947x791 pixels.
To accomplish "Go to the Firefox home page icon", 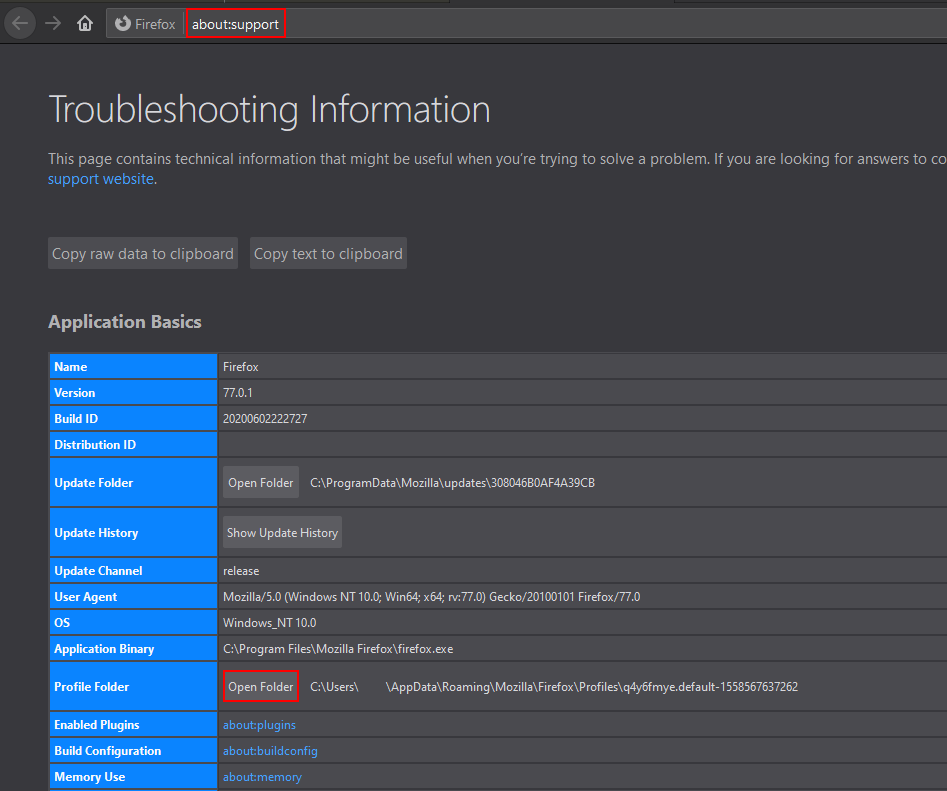I will [85, 24].
